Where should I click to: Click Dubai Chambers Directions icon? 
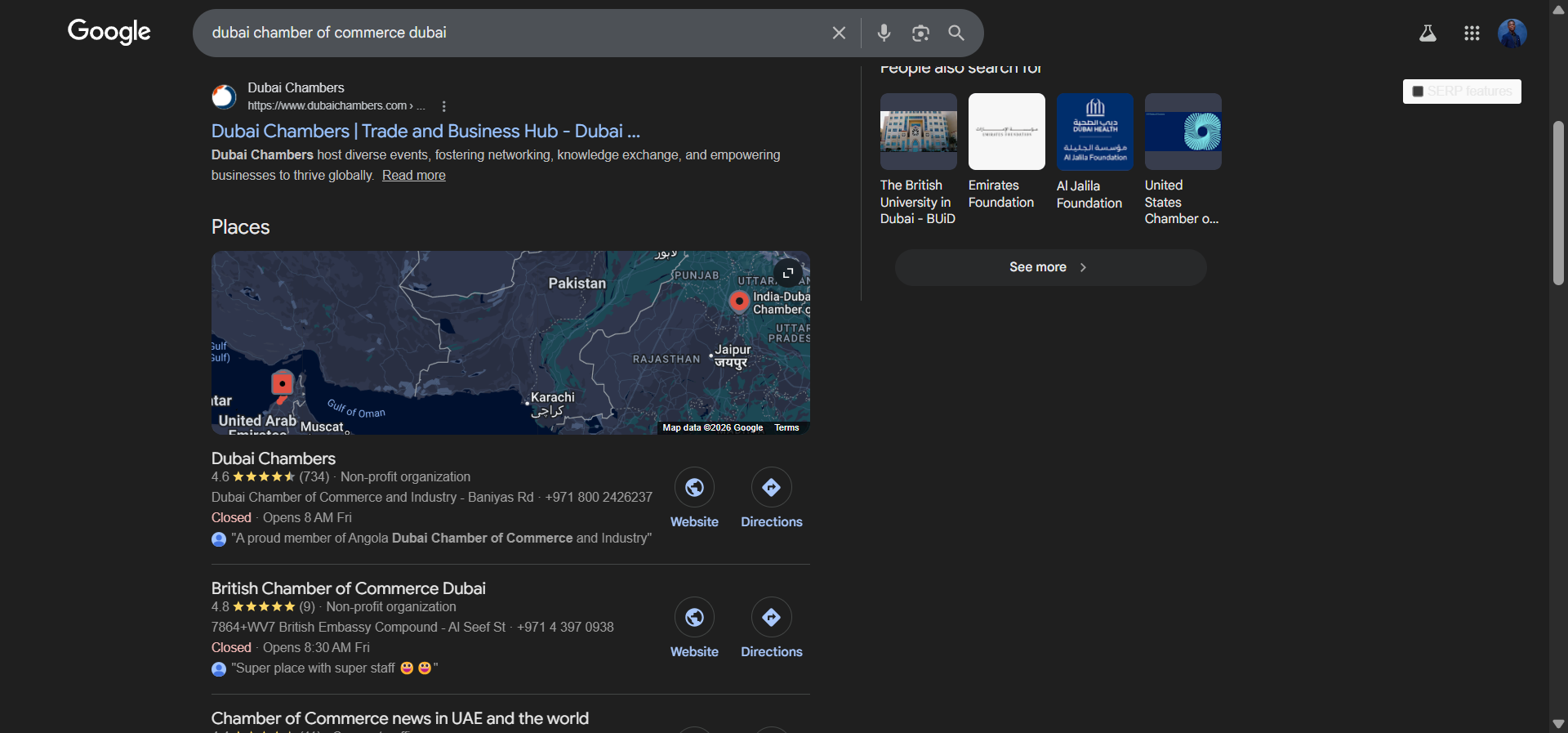click(771, 488)
